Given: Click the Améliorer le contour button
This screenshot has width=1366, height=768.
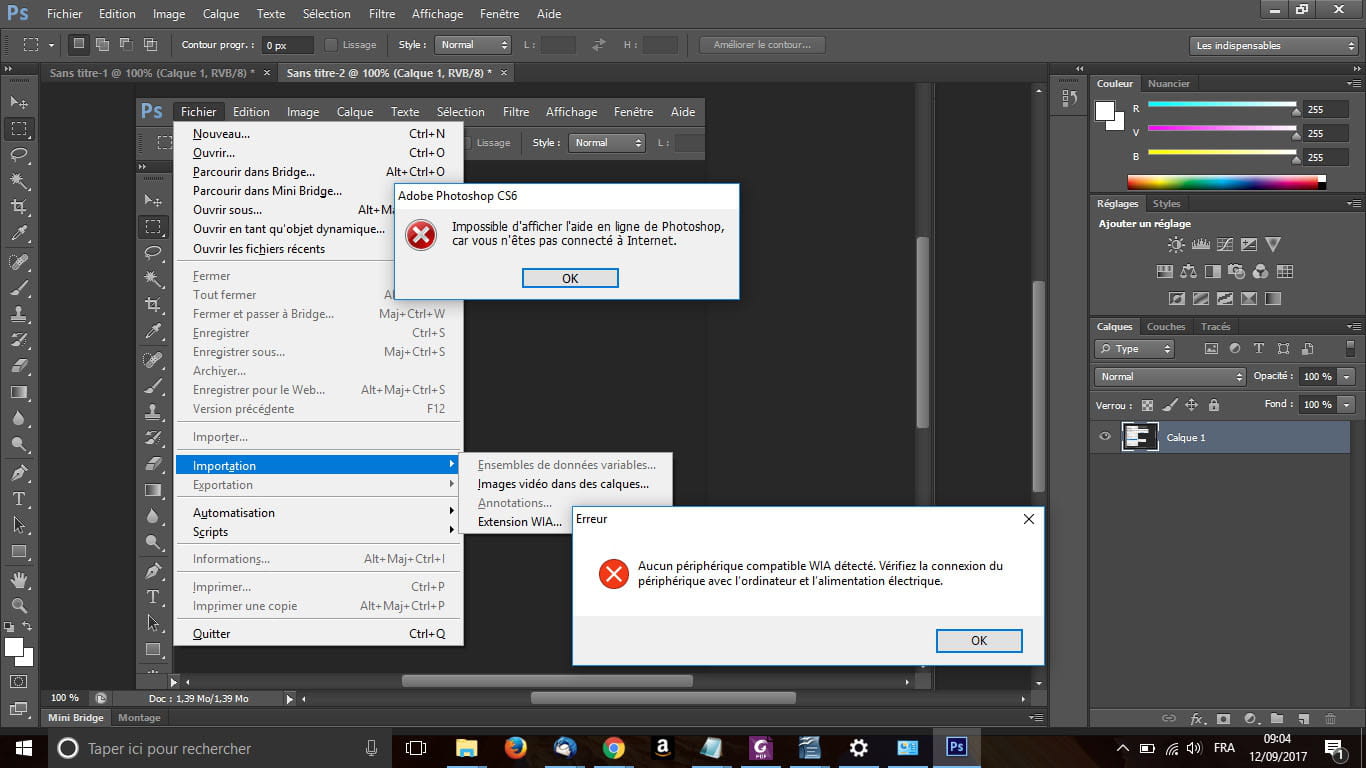Looking at the screenshot, I should (x=761, y=45).
